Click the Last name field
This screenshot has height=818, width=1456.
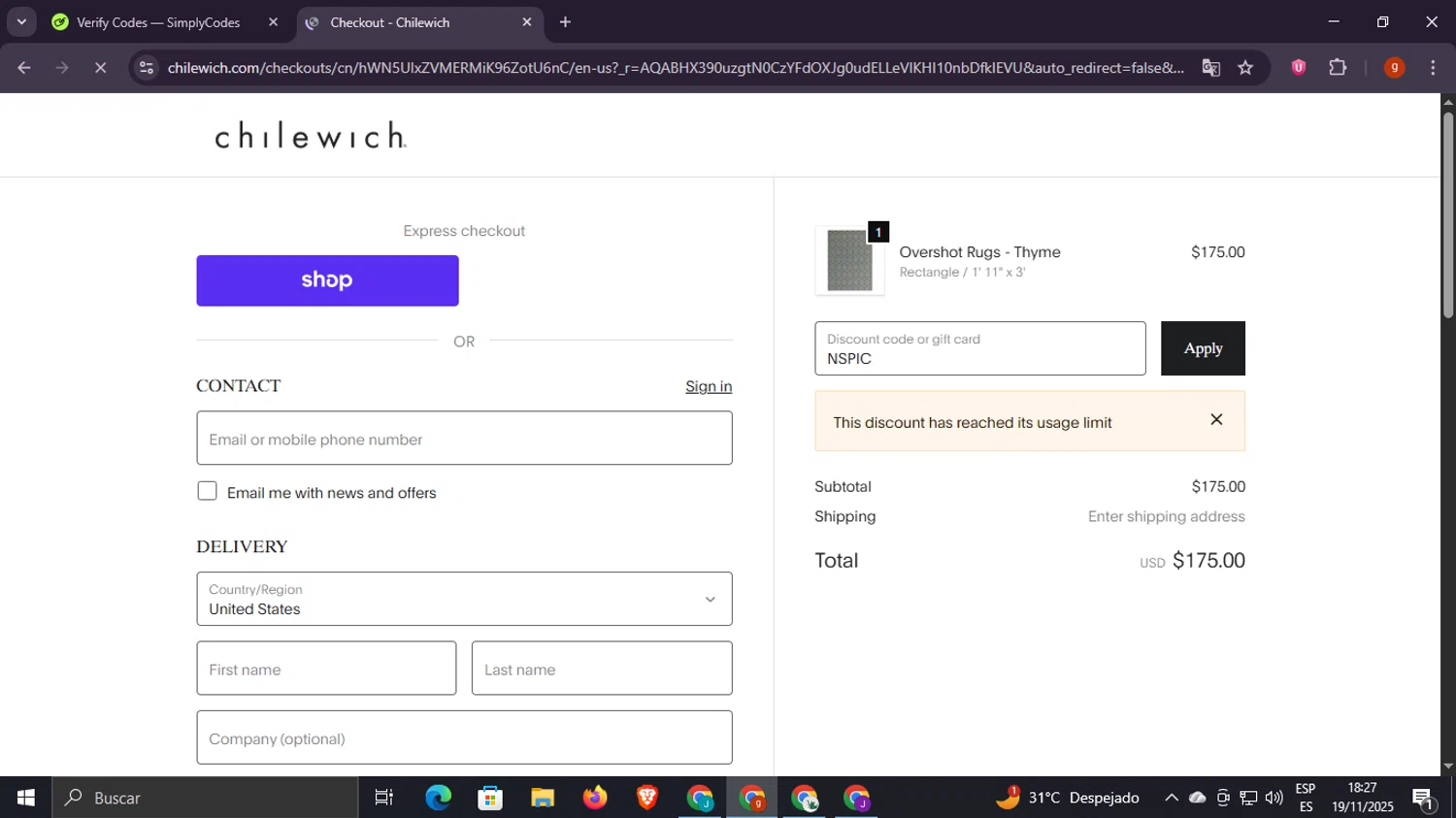coord(602,668)
